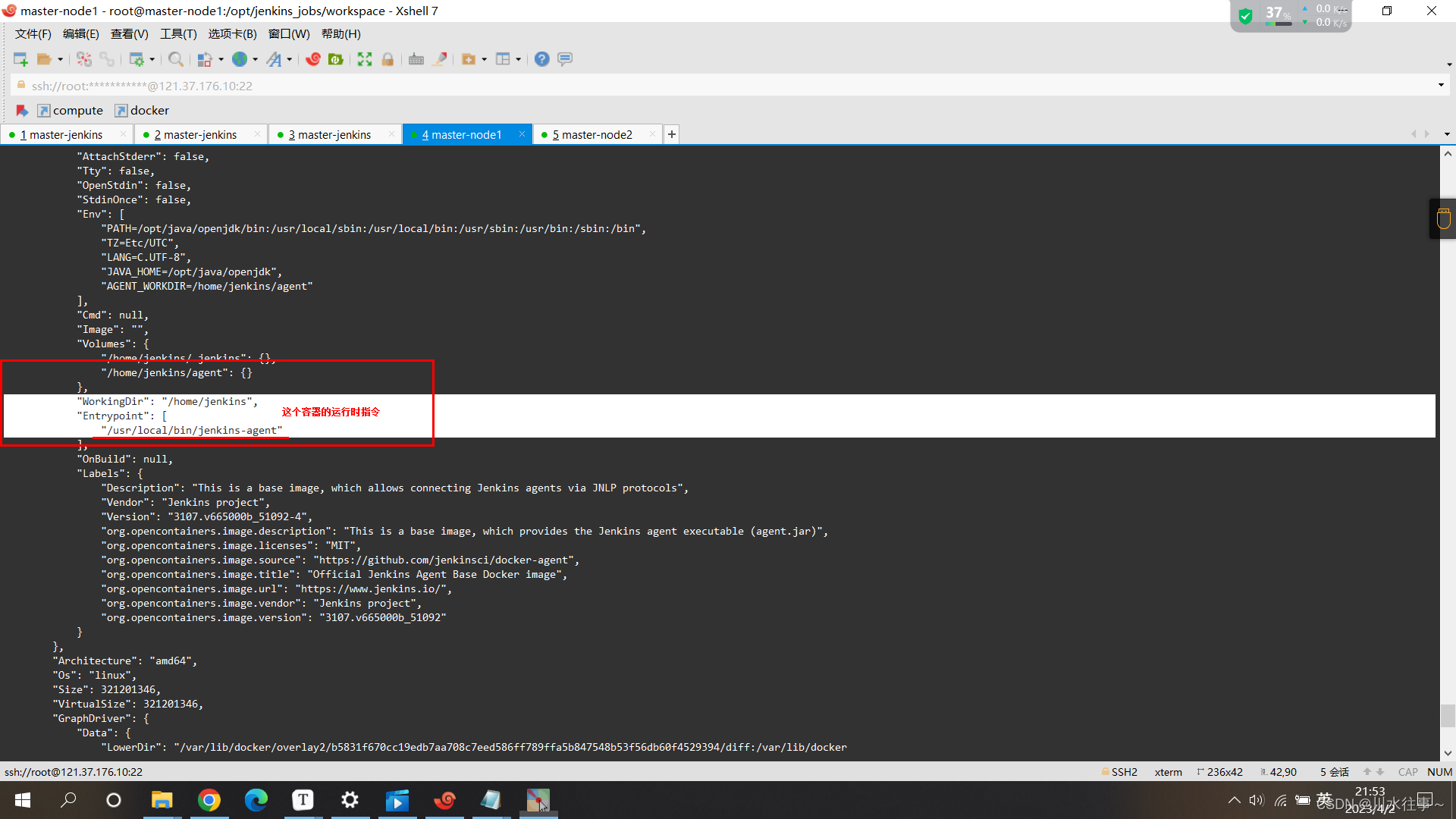Toggle the screen lock padlock icon

tap(388, 59)
